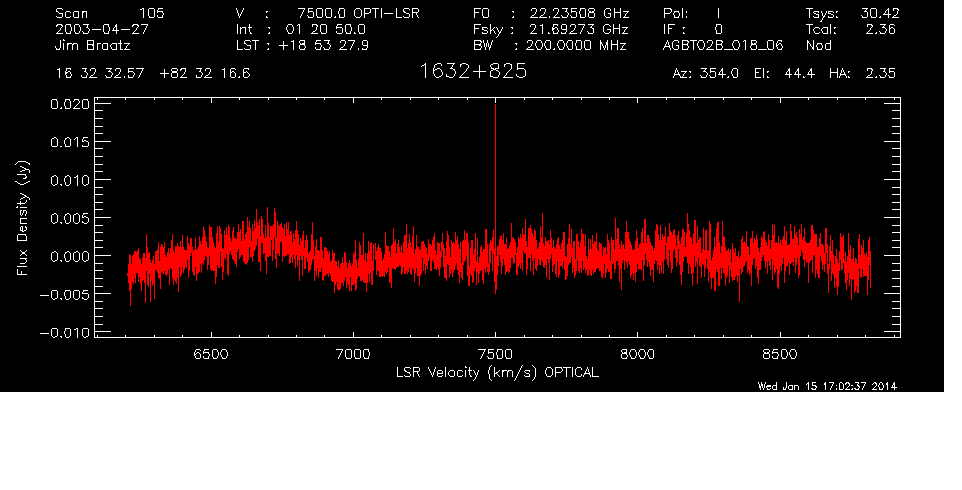Select Tsys value 30.42

coord(880,13)
